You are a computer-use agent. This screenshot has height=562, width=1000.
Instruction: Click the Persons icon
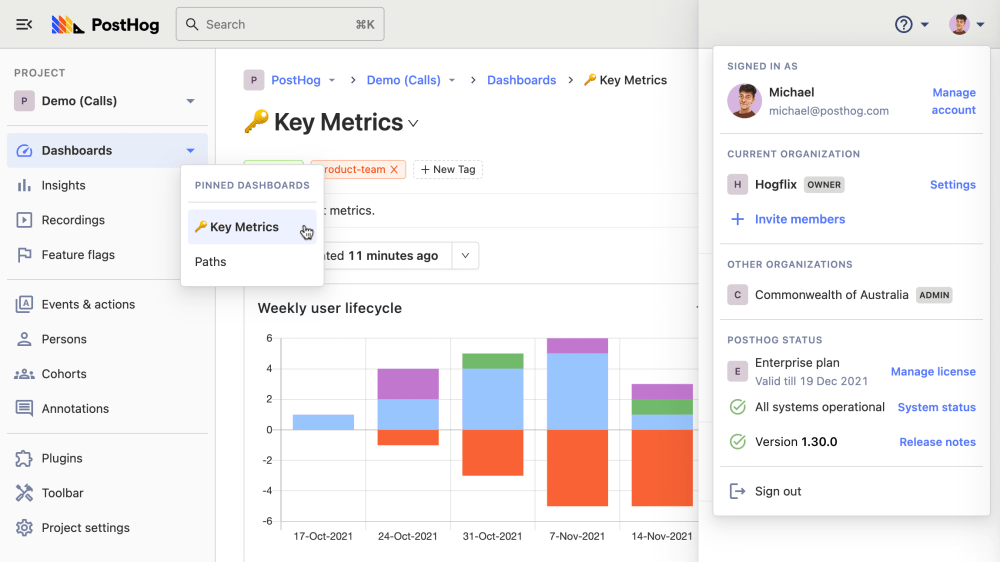coord(24,339)
